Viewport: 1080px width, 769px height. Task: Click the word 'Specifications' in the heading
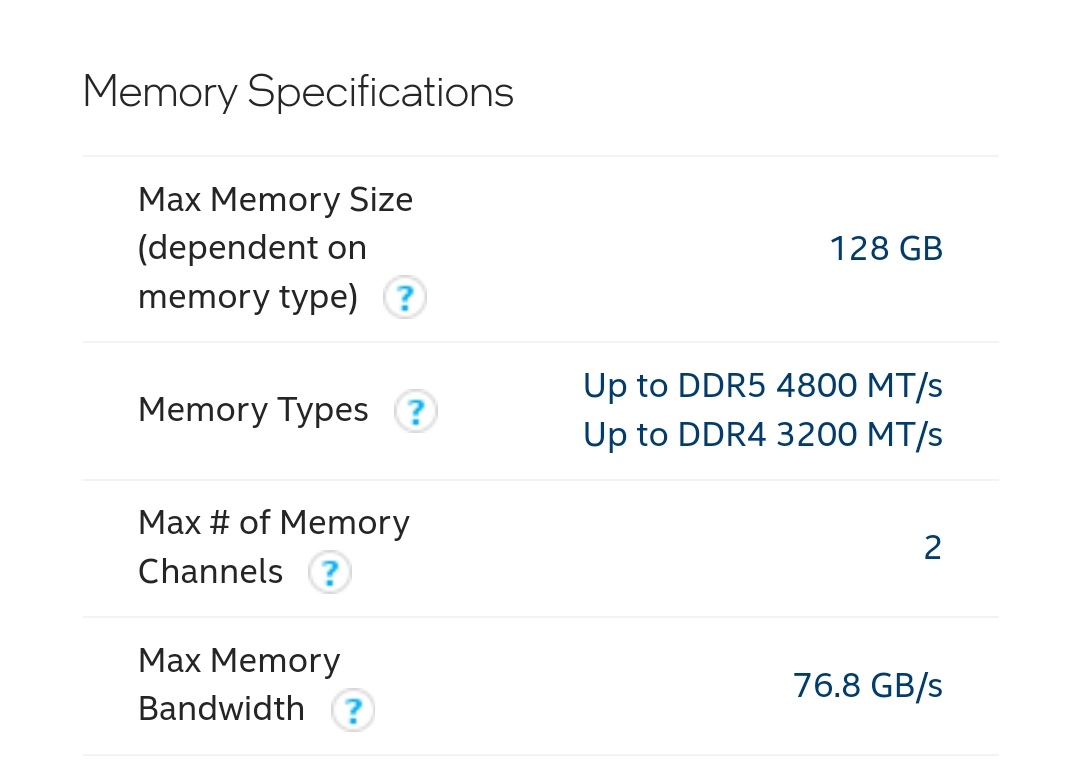click(x=380, y=93)
